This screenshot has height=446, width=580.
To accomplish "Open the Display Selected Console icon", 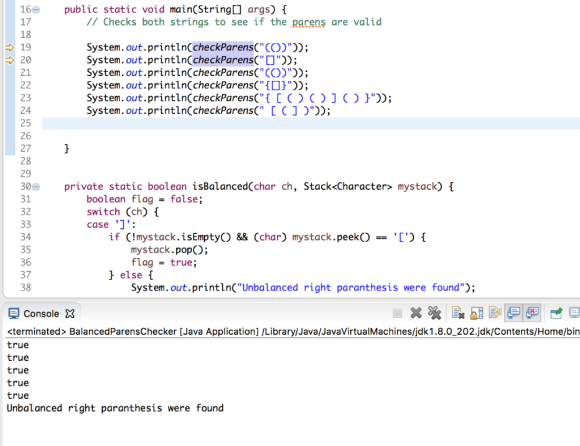I will [574, 313].
